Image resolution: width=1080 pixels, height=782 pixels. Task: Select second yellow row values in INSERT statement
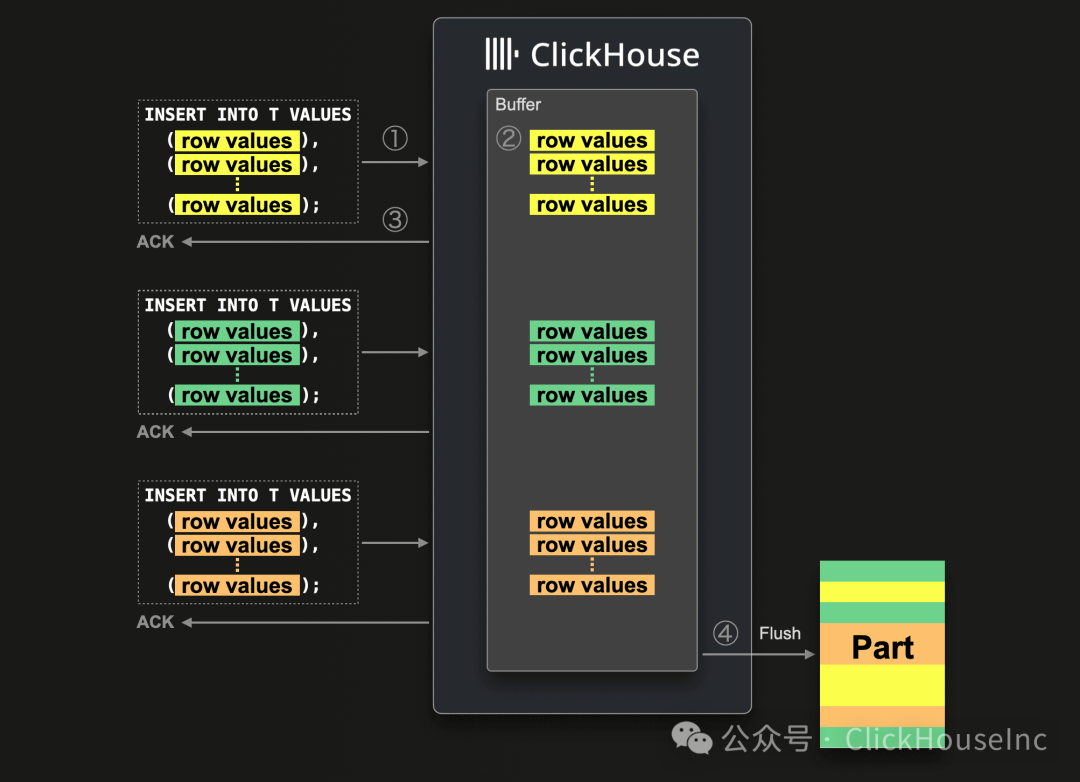(x=237, y=165)
